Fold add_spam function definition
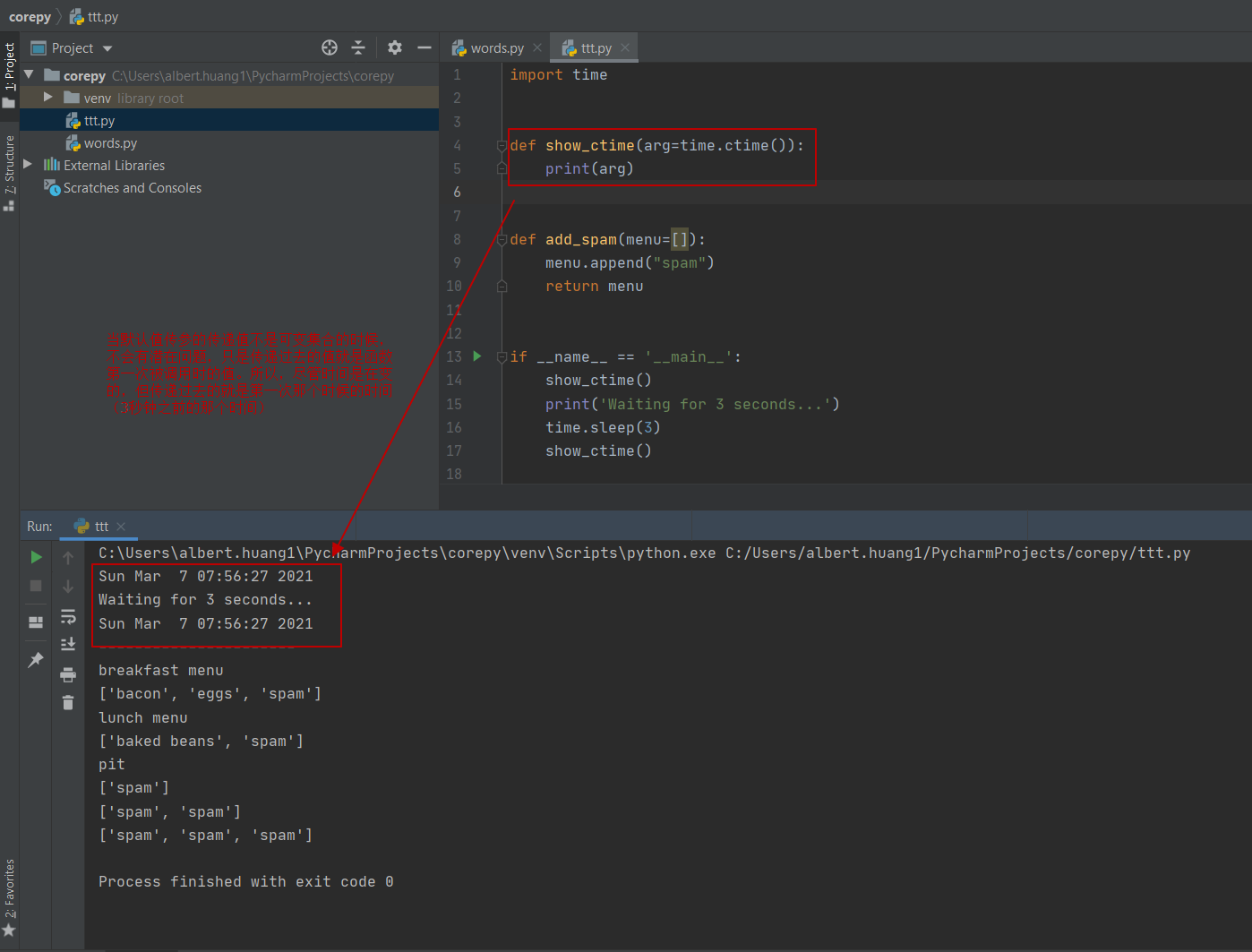1252x952 pixels. click(502, 239)
